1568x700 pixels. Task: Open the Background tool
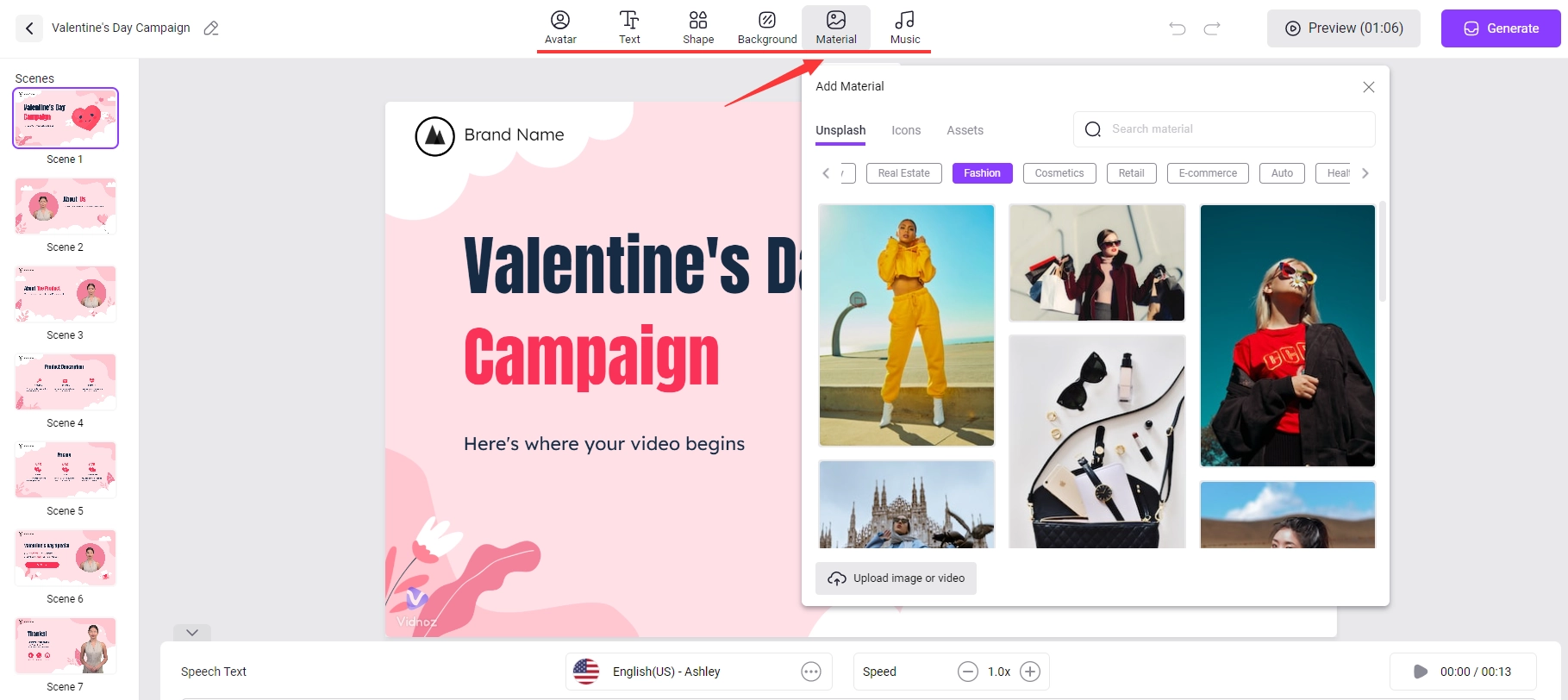[x=767, y=28]
